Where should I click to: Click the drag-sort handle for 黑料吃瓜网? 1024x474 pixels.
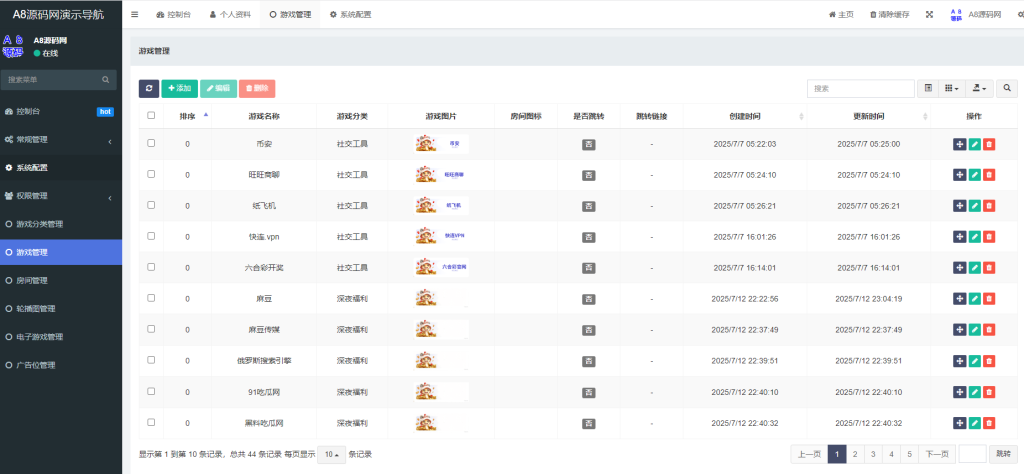pos(959,423)
